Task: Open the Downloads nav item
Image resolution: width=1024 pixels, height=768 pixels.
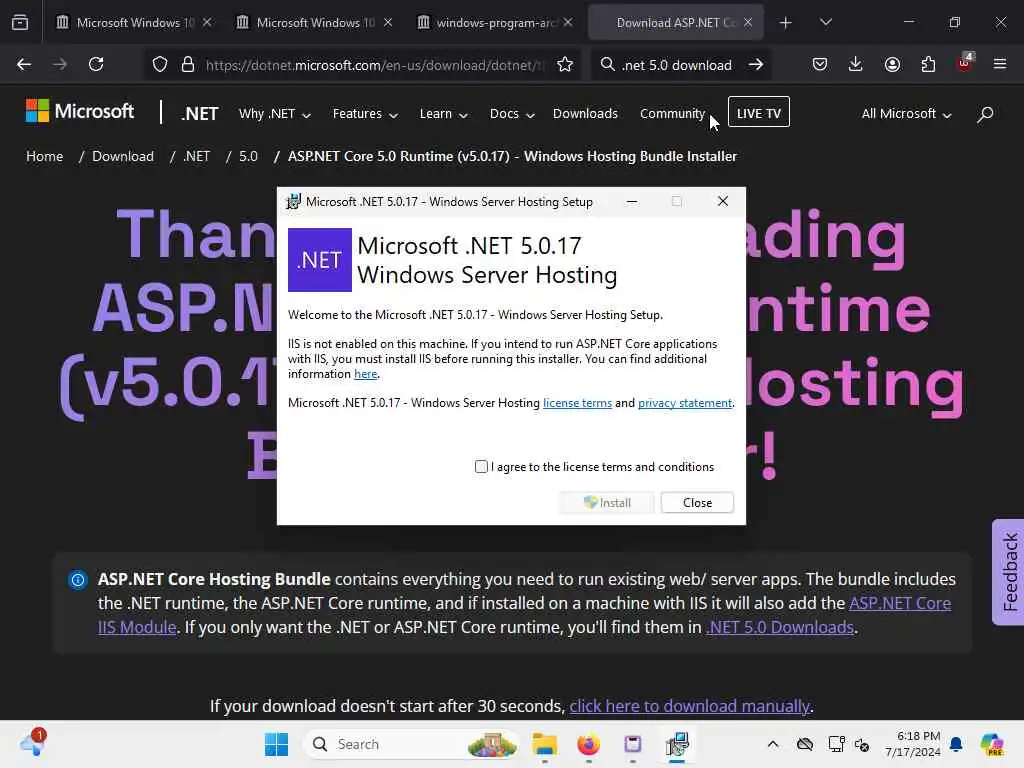Action: tap(585, 114)
